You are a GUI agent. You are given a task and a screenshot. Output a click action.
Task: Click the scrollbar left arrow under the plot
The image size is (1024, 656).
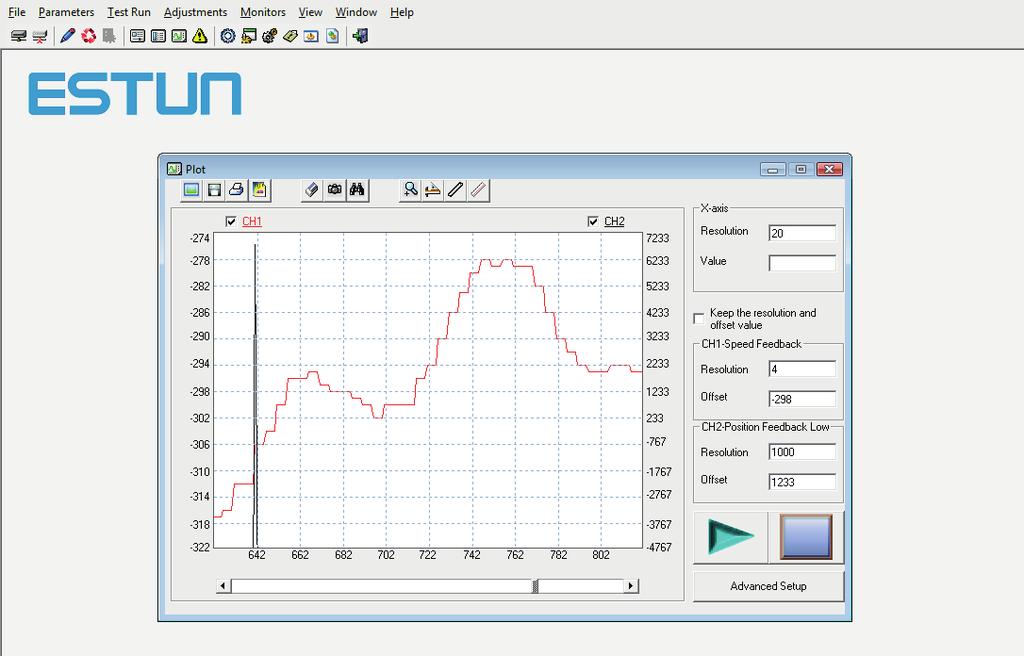[x=223, y=586]
